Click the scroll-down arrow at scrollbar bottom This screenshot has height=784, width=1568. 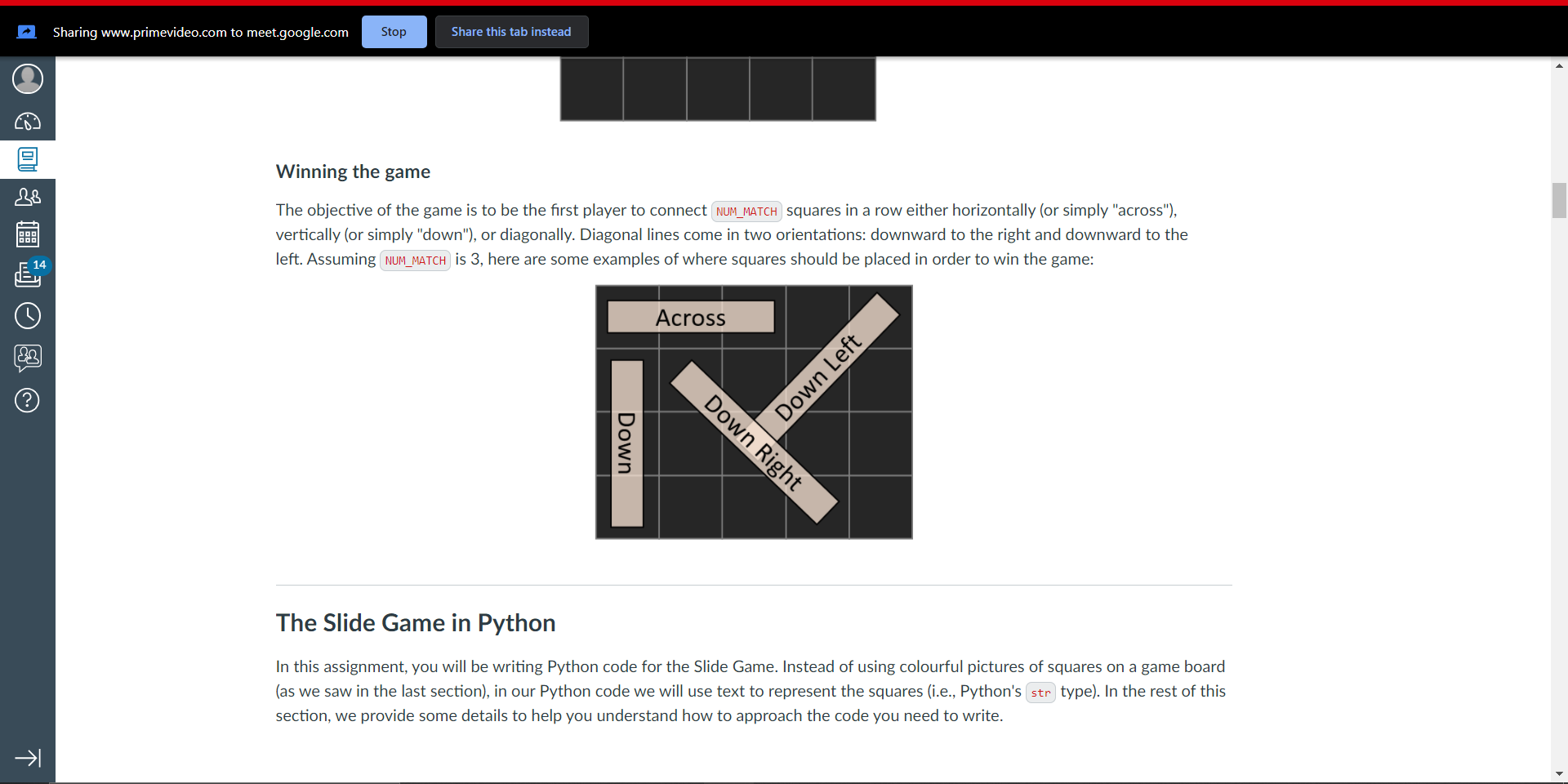[1558, 773]
